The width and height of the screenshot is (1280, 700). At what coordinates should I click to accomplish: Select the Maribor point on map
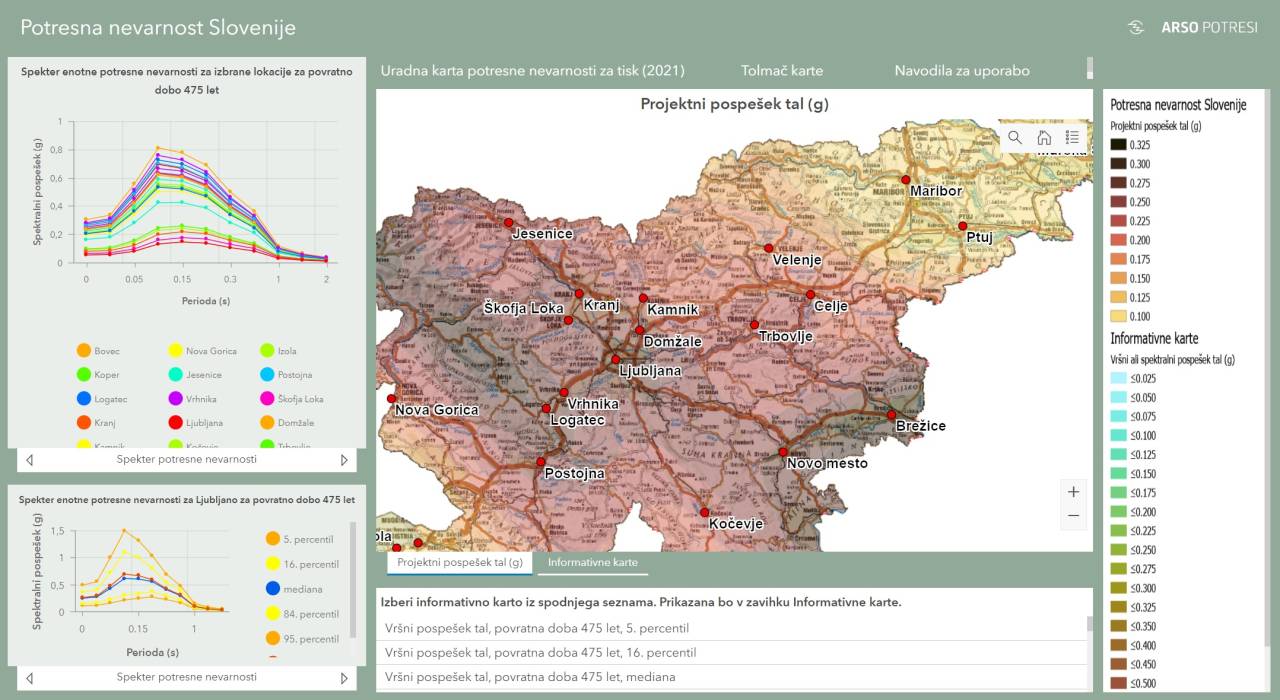coord(906,180)
